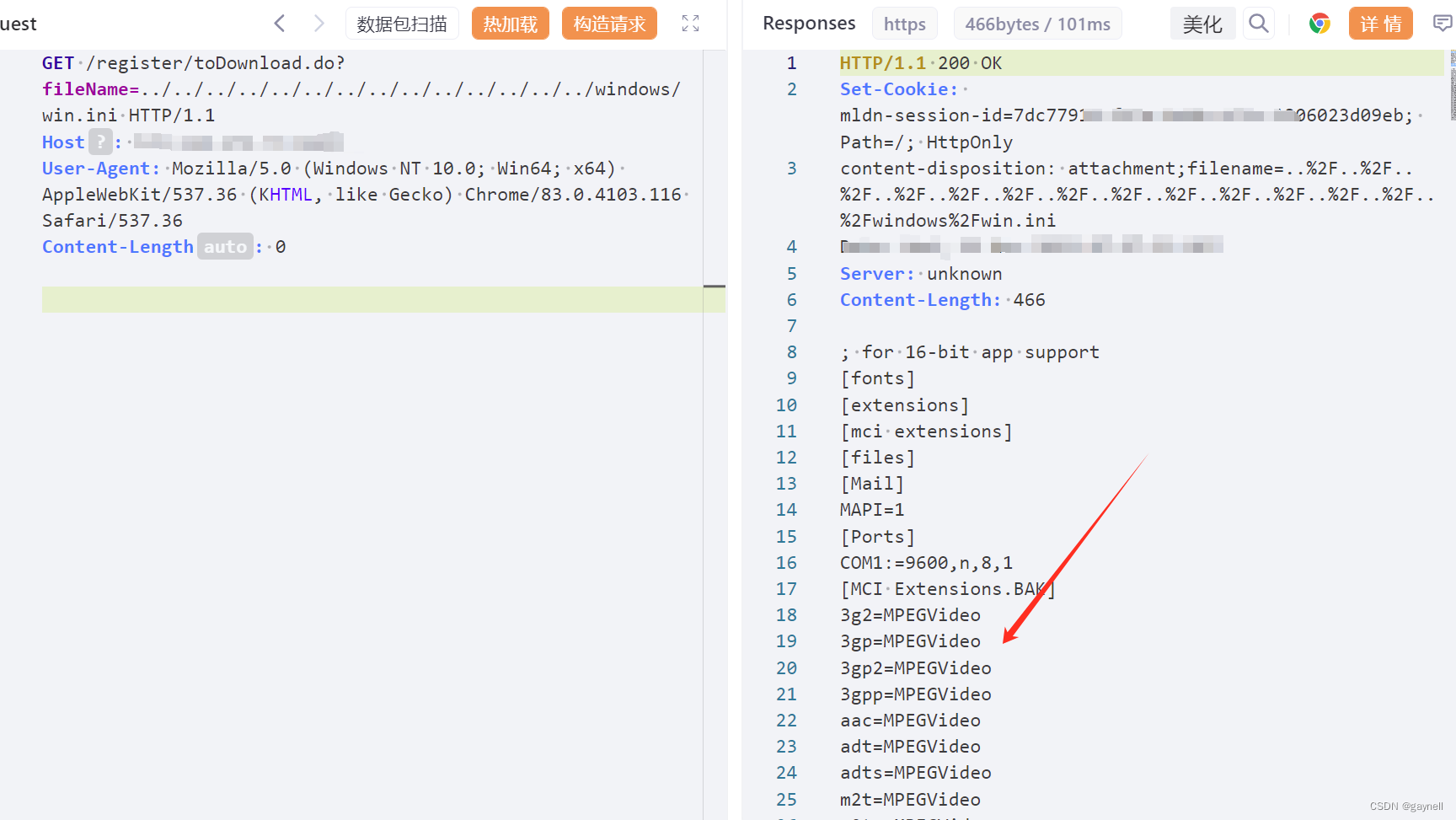Open search in Responses panel
The width and height of the screenshot is (1456, 820).
coord(1258,24)
